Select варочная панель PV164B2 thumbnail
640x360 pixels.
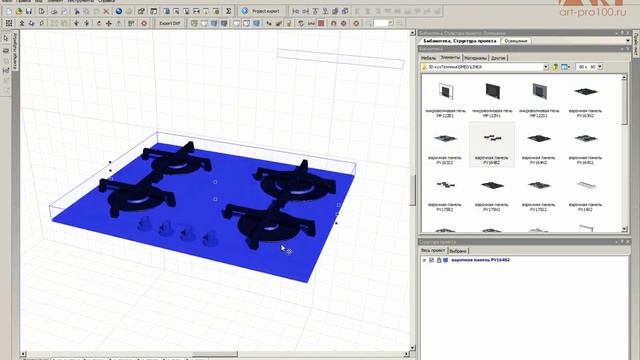click(x=492, y=145)
